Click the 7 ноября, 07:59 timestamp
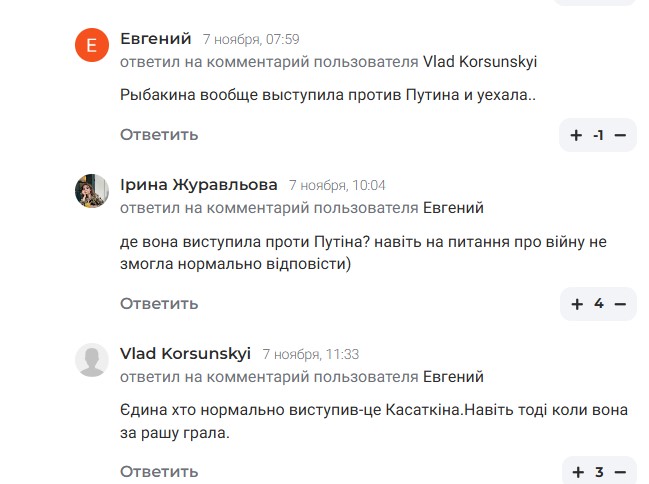 click(251, 40)
